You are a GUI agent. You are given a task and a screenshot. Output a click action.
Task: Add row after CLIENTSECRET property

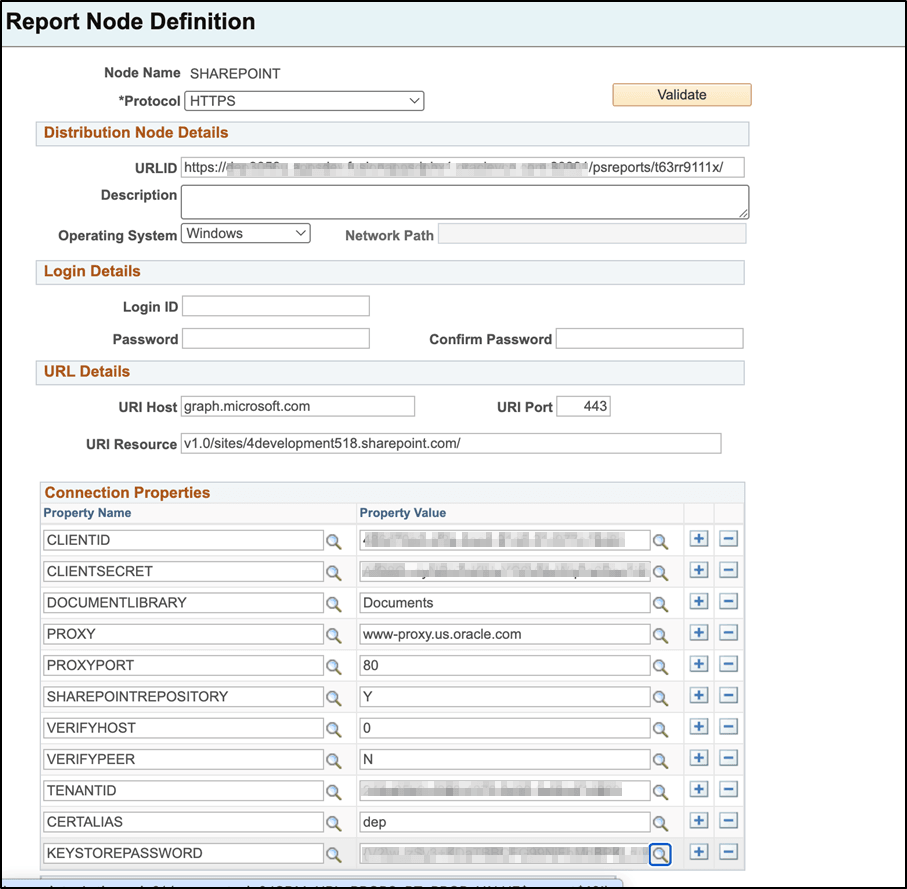(x=699, y=570)
